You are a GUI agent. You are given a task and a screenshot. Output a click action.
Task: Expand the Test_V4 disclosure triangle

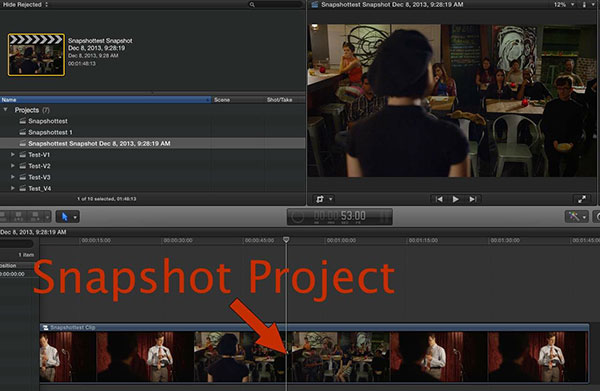[13, 188]
